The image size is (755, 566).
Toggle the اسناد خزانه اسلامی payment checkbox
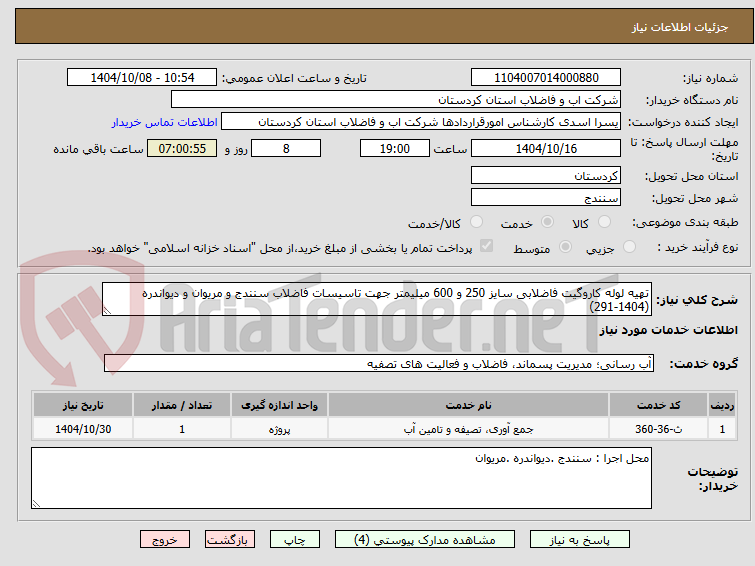pyautogui.click(x=486, y=246)
